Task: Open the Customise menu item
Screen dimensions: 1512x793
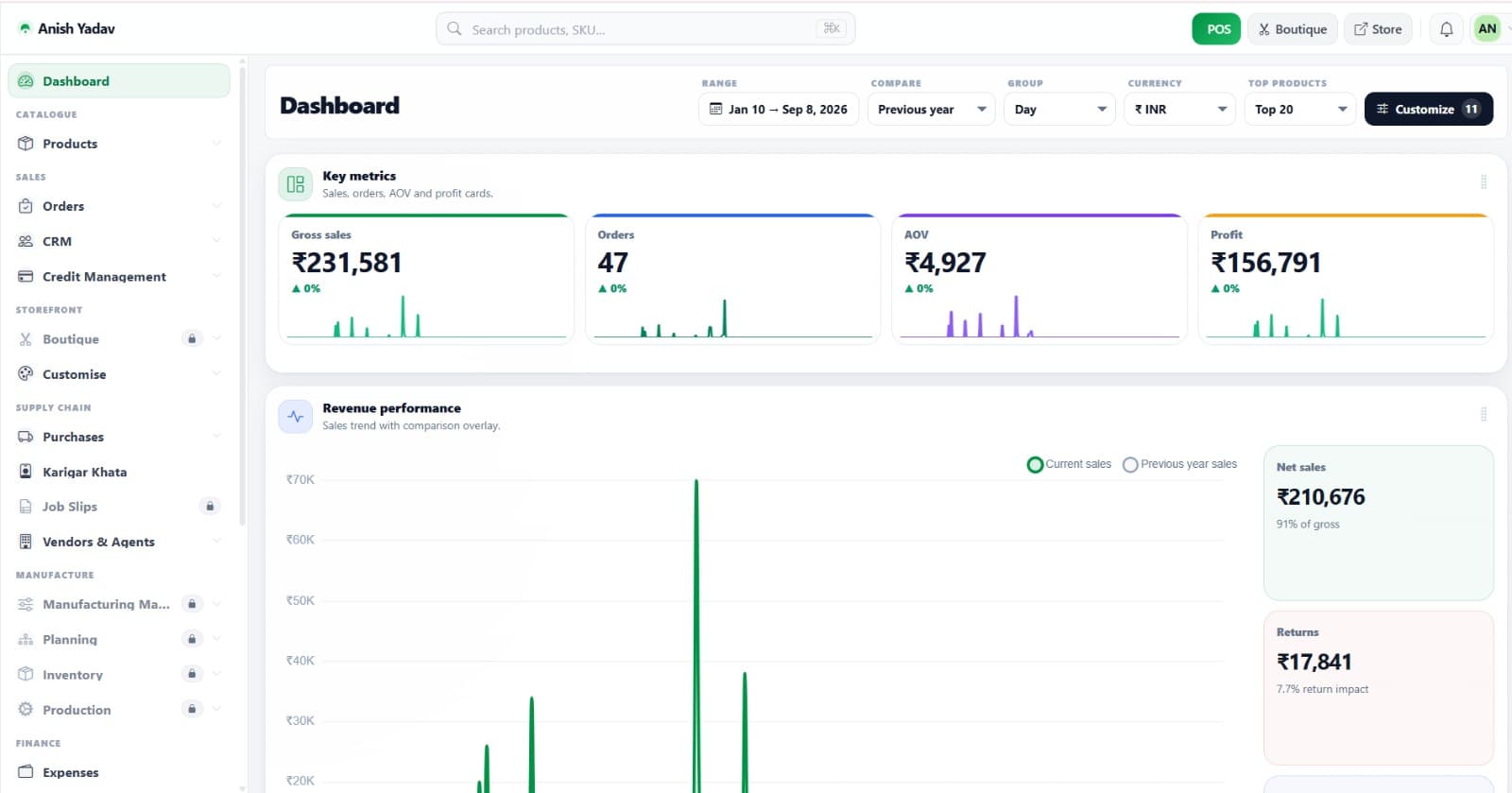Action: [x=119, y=374]
